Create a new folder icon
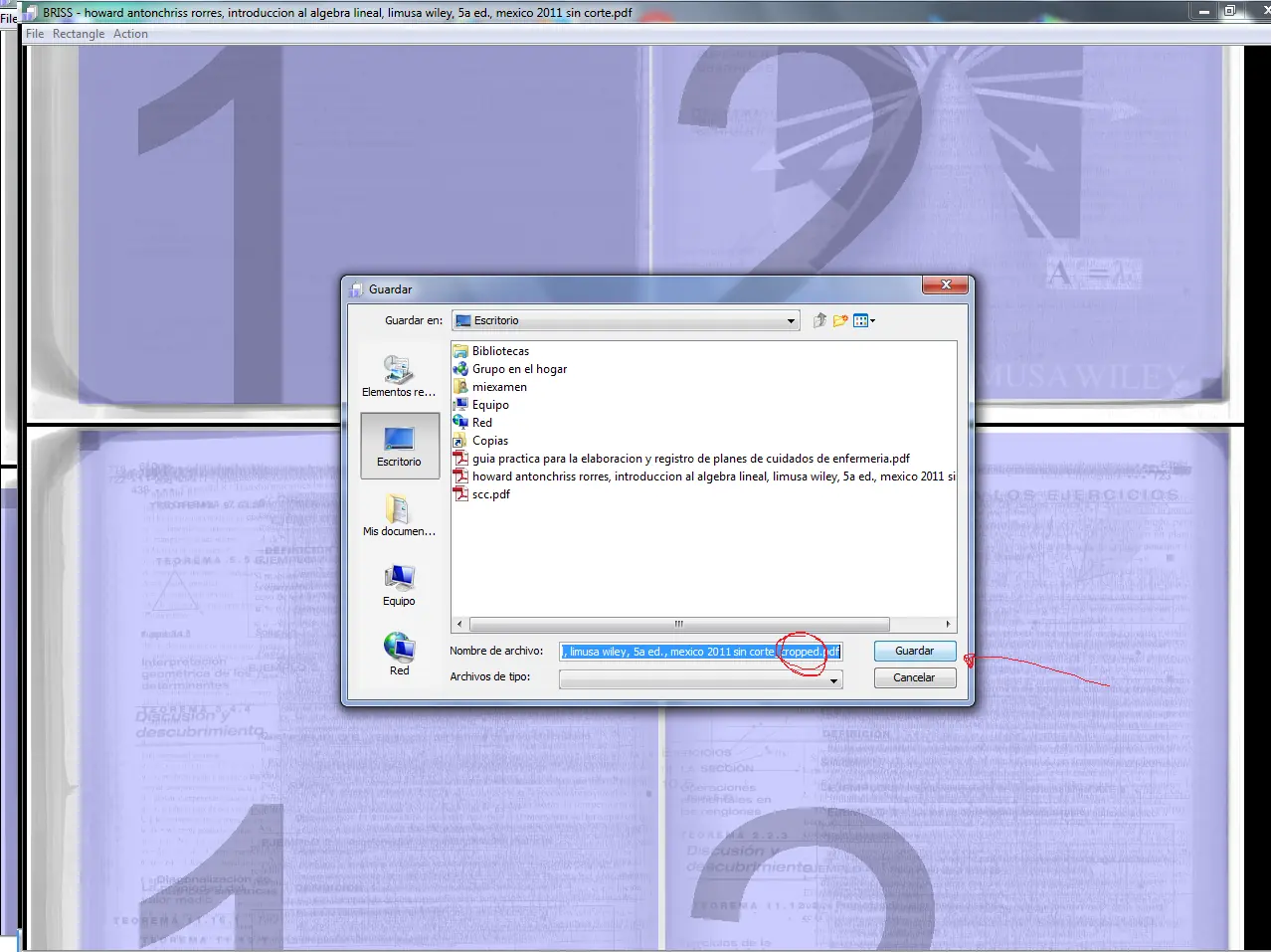1271x952 pixels. pyautogui.click(x=840, y=320)
